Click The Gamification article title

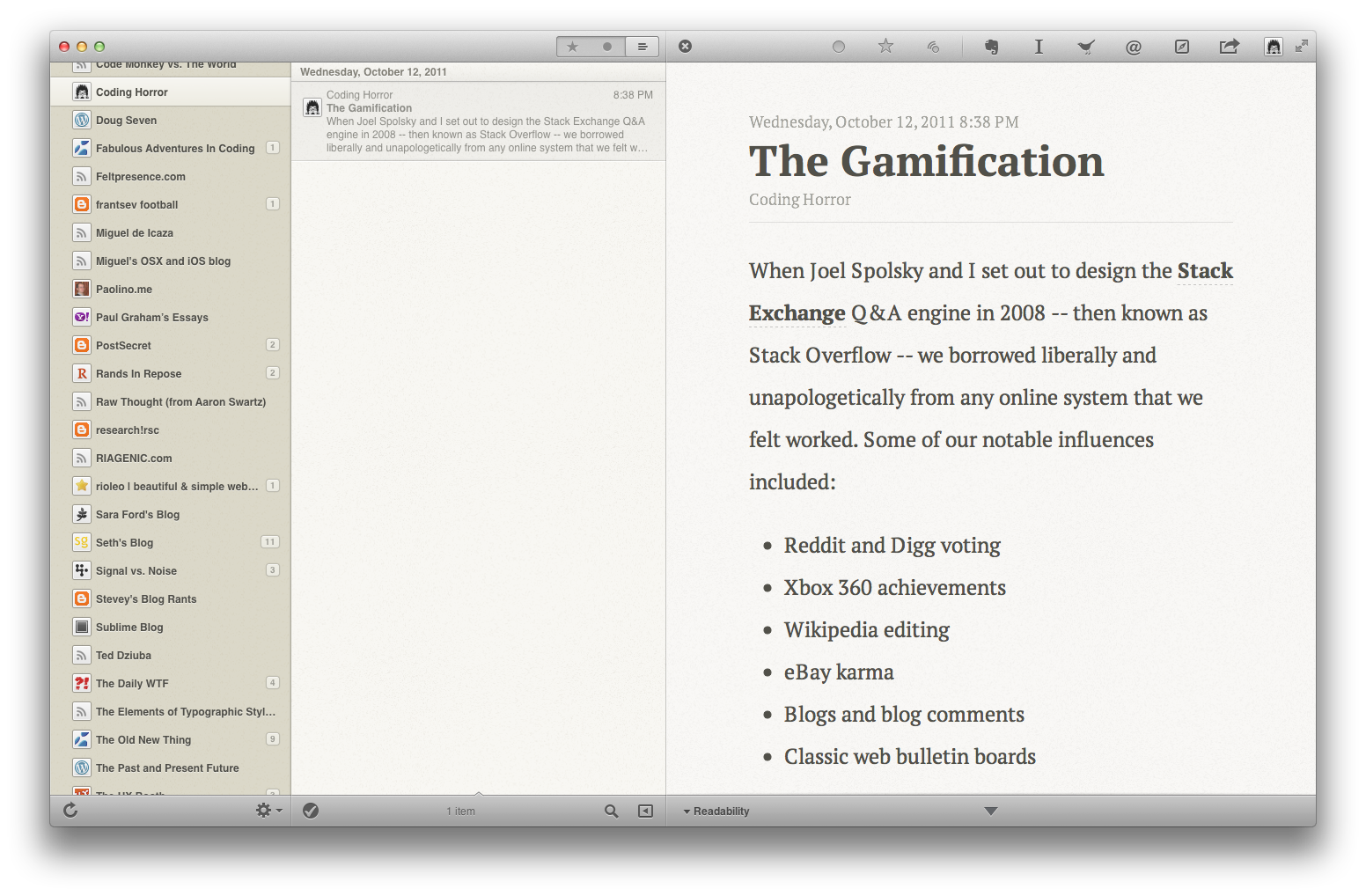926,161
